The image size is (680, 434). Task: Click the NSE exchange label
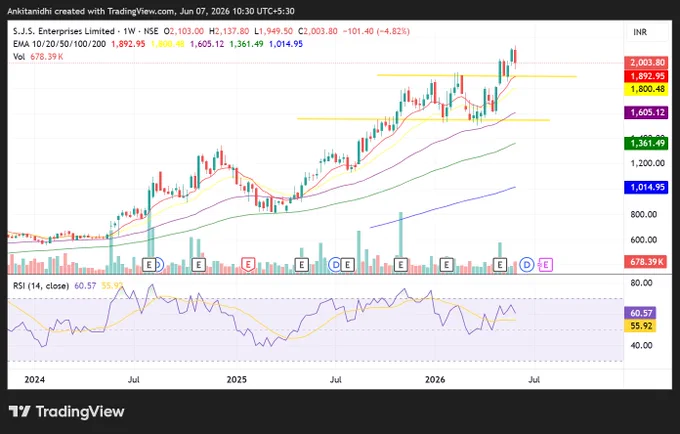pyautogui.click(x=151, y=31)
